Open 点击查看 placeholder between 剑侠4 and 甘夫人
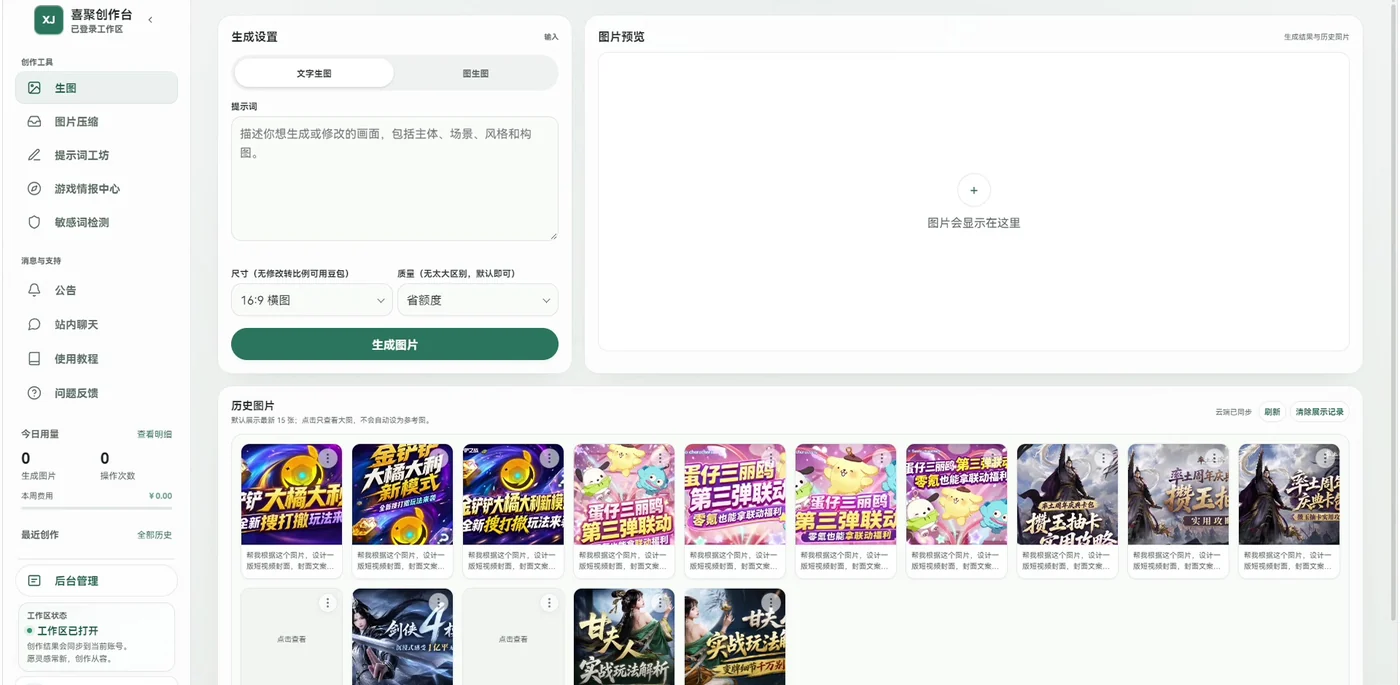The height and width of the screenshot is (685, 1400). pyautogui.click(x=513, y=637)
